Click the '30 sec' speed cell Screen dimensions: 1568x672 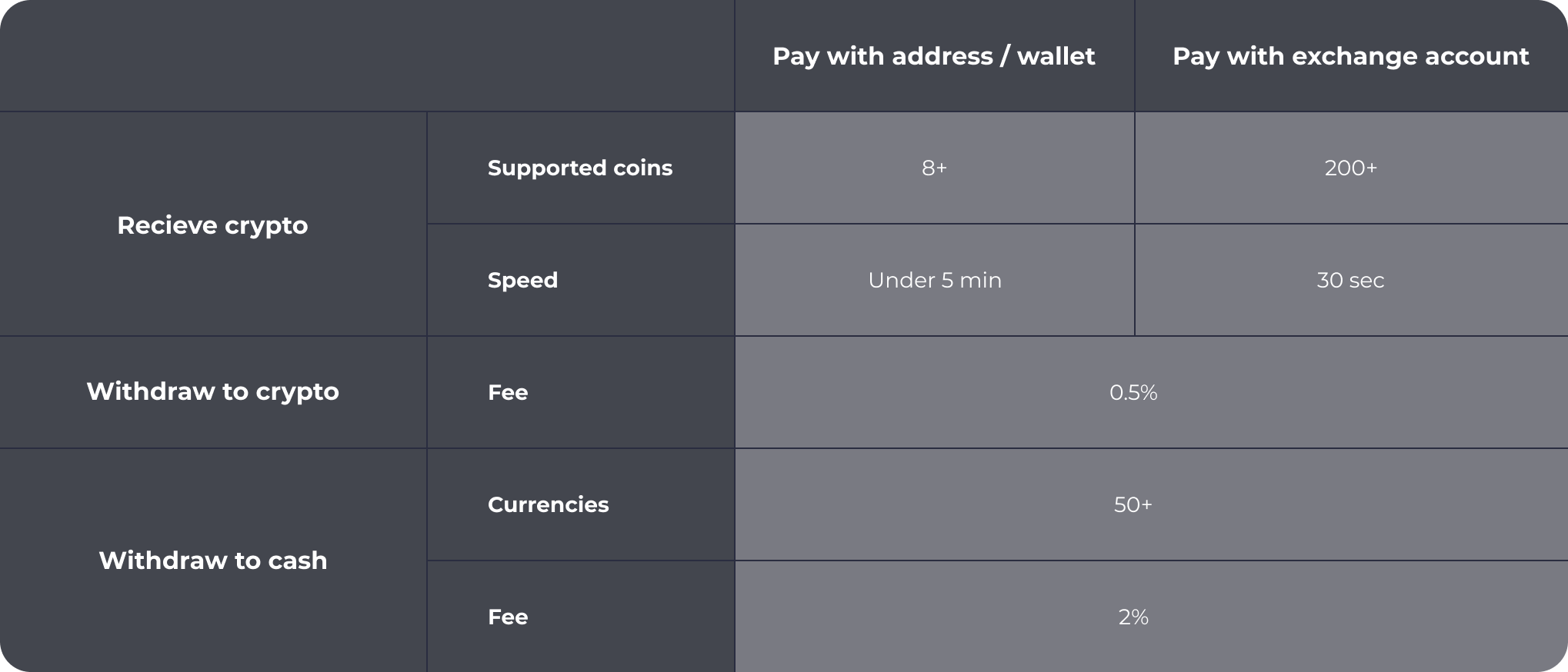tap(1350, 280)
